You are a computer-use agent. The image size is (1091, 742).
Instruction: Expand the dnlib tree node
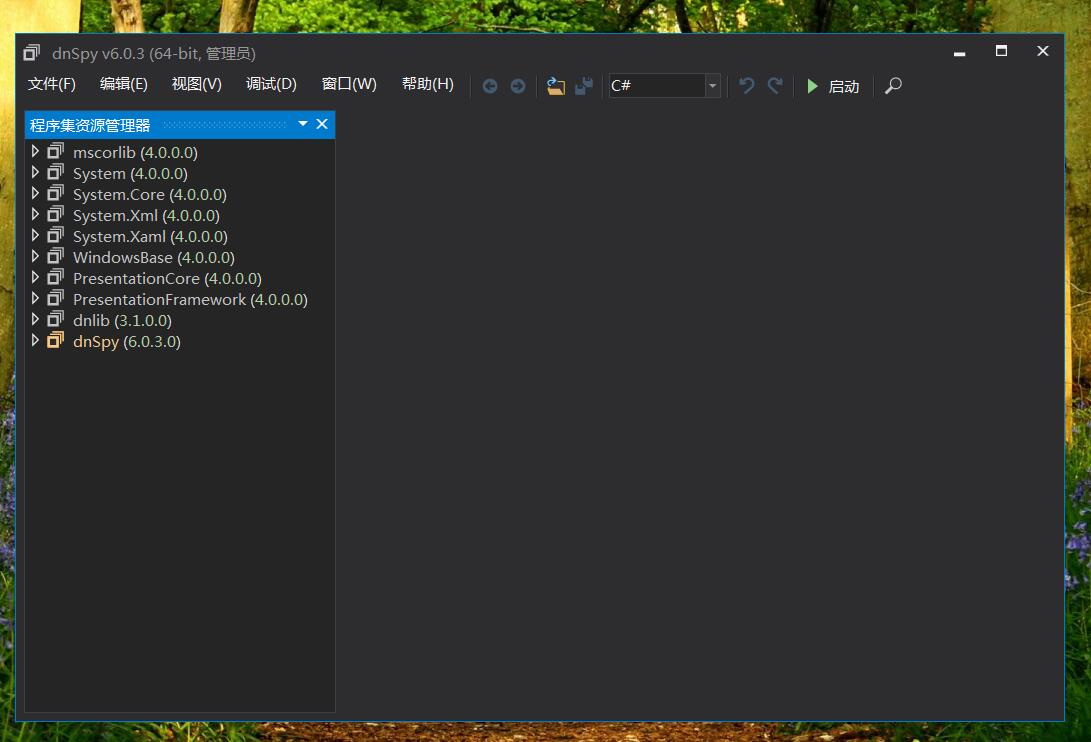click(x=35, y=320)
